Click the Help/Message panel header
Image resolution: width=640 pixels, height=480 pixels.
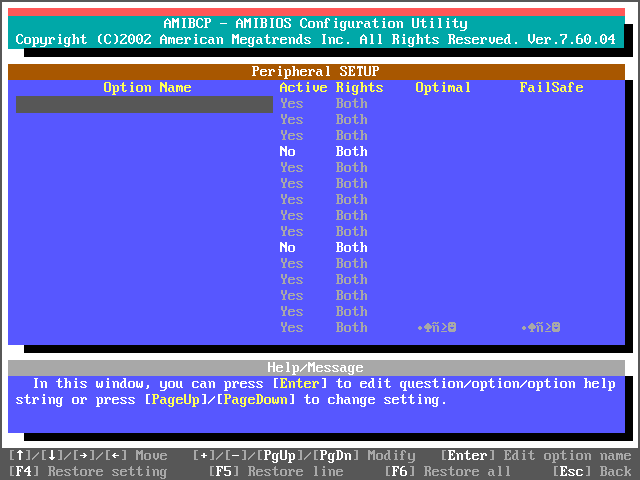(316, 368)
